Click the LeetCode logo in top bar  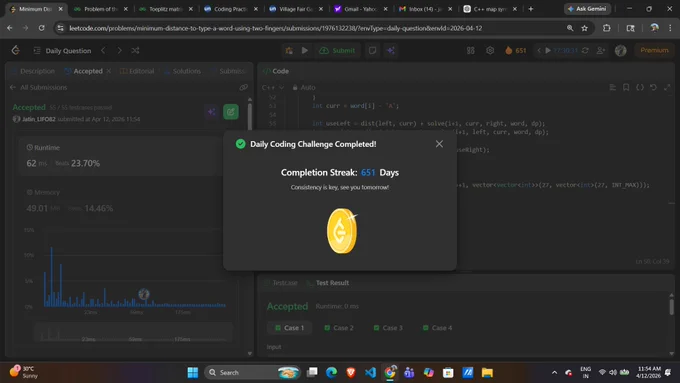(16, 50)
